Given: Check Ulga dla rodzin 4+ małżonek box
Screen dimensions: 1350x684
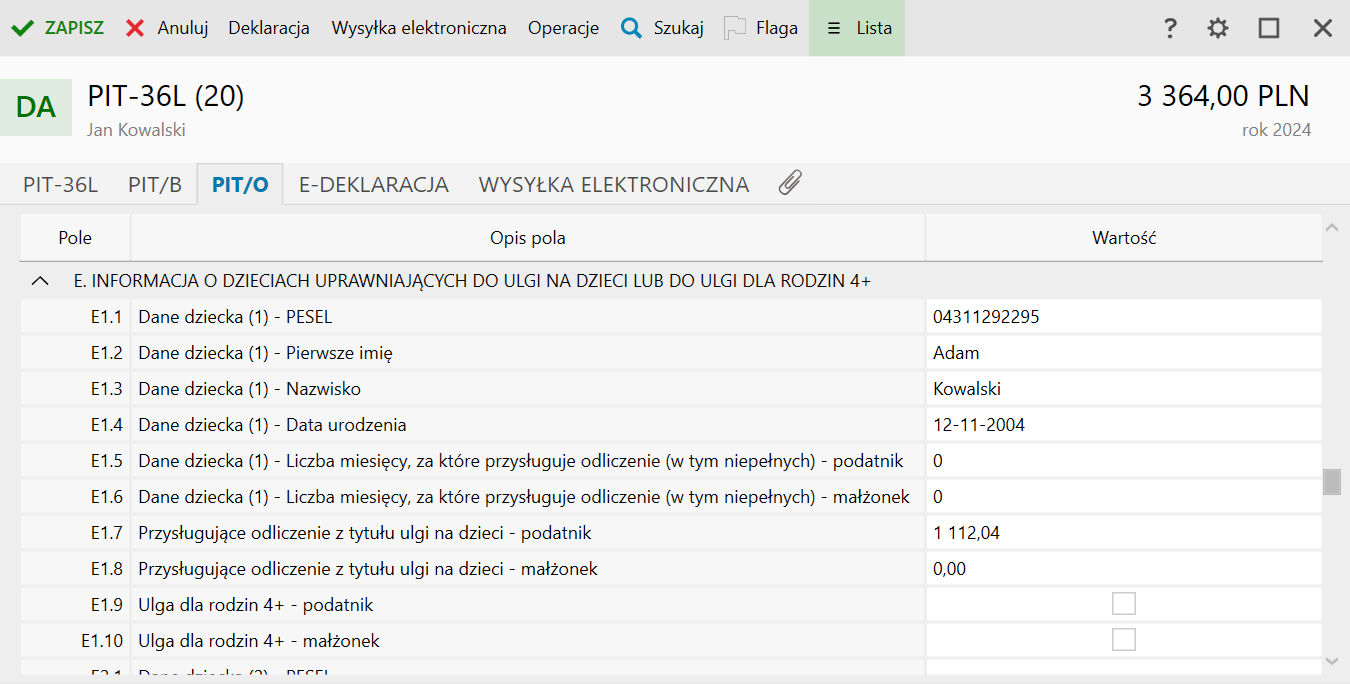Looking at the screenshot, I should pyautogui.click(x=1124, y=640).
